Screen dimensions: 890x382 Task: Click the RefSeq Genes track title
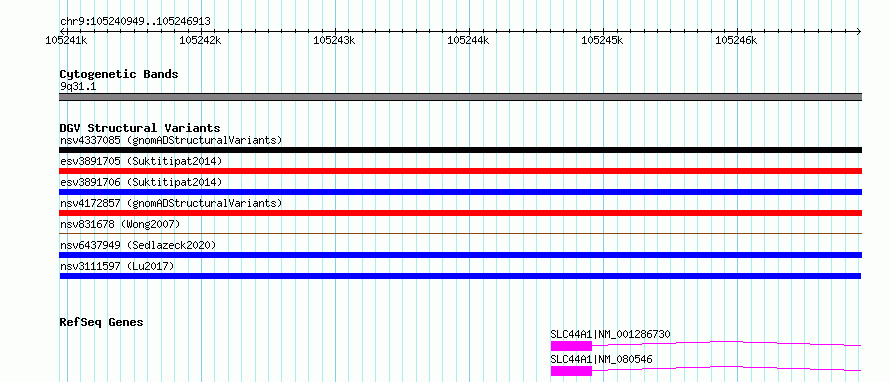coord(102,322)
